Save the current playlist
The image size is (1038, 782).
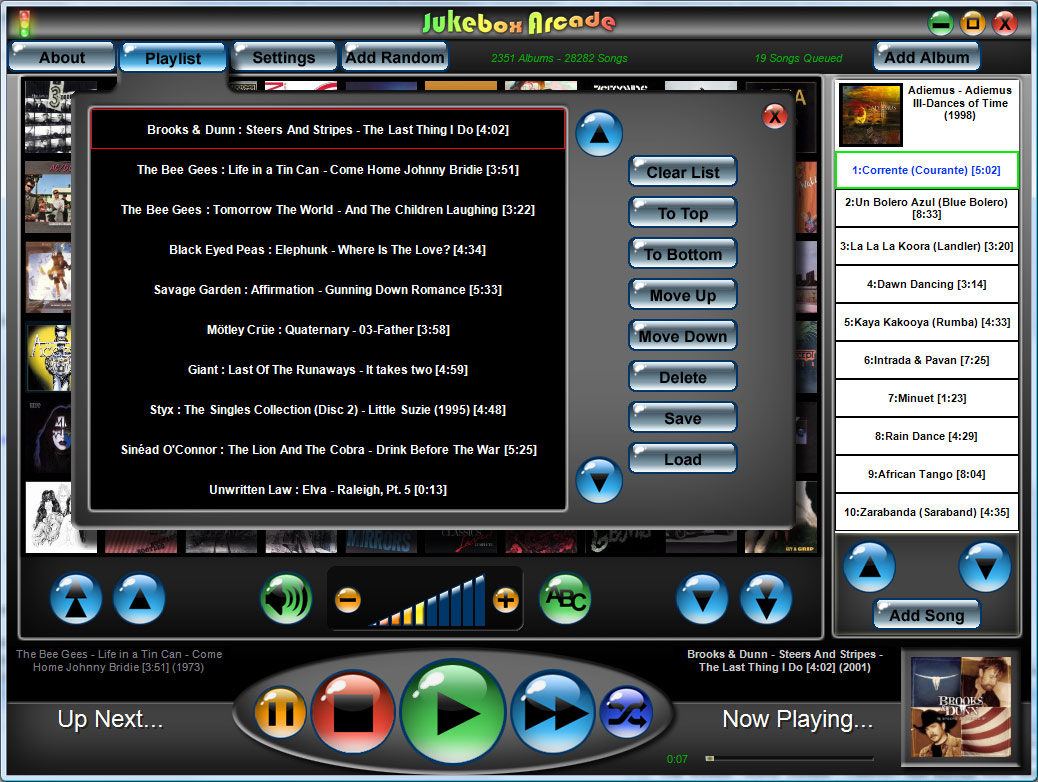click(683, 418)
